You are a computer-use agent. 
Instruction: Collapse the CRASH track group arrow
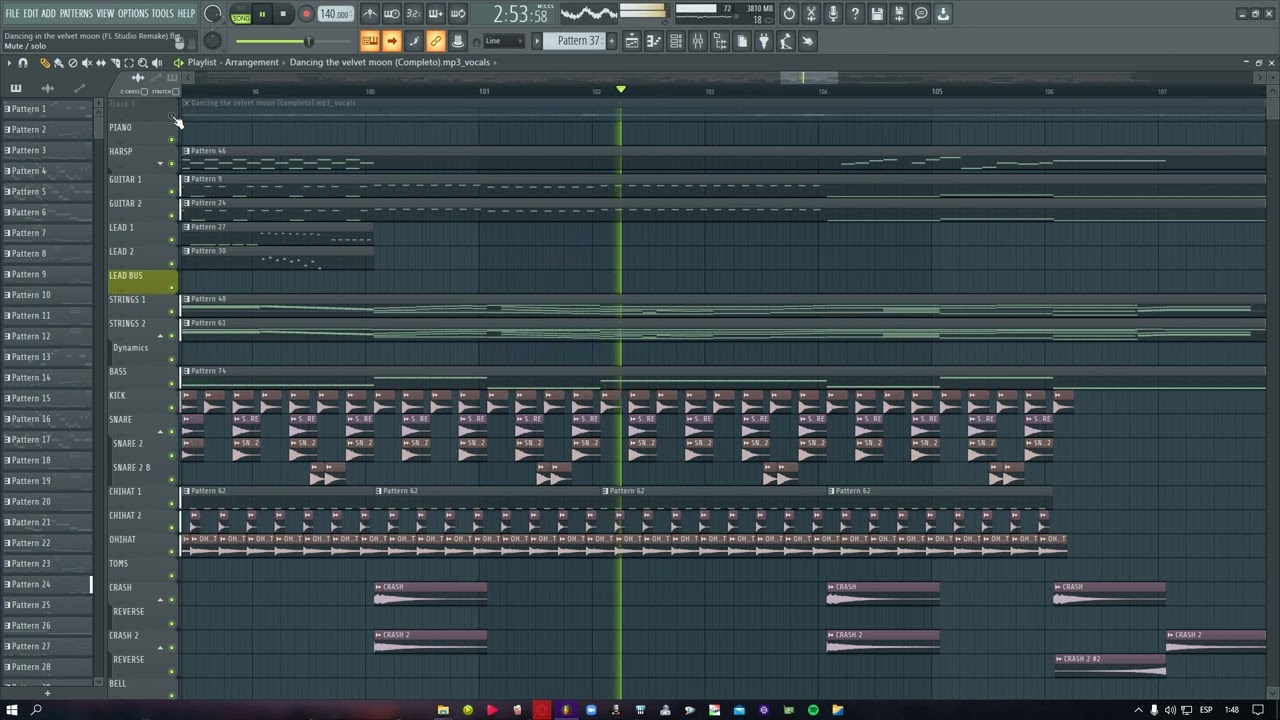click(160, 599)
